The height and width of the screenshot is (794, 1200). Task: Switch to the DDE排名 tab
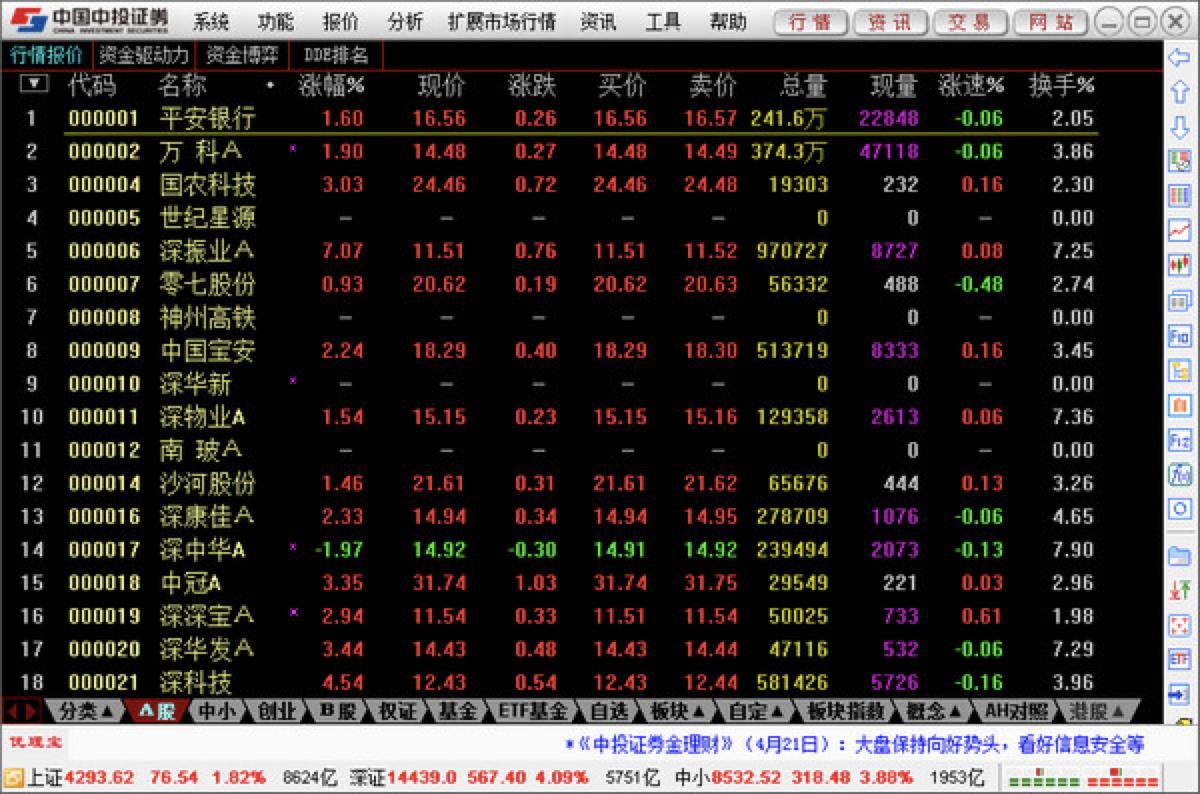click(335, 55)
